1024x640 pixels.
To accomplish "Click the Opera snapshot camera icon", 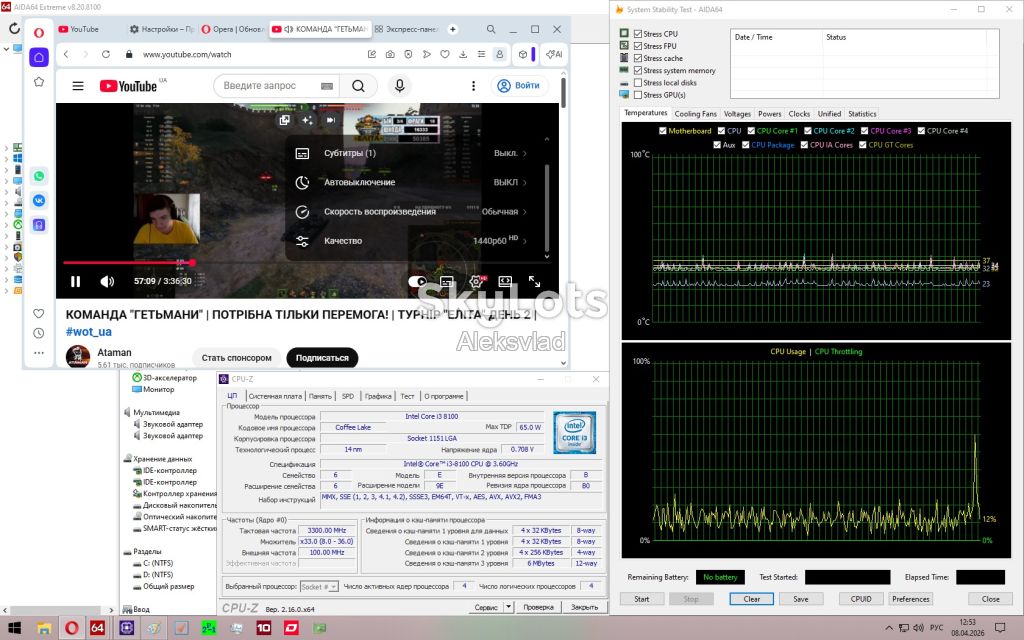I will pos(390,54).
